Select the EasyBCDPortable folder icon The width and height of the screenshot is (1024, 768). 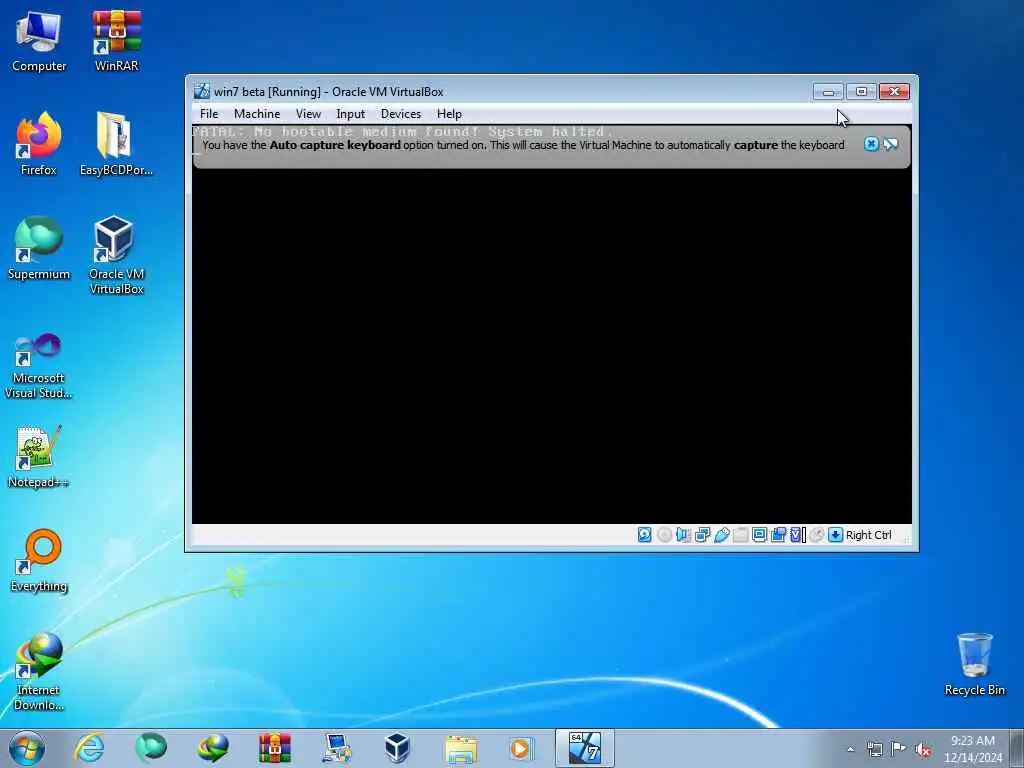[x=116, y=144]
